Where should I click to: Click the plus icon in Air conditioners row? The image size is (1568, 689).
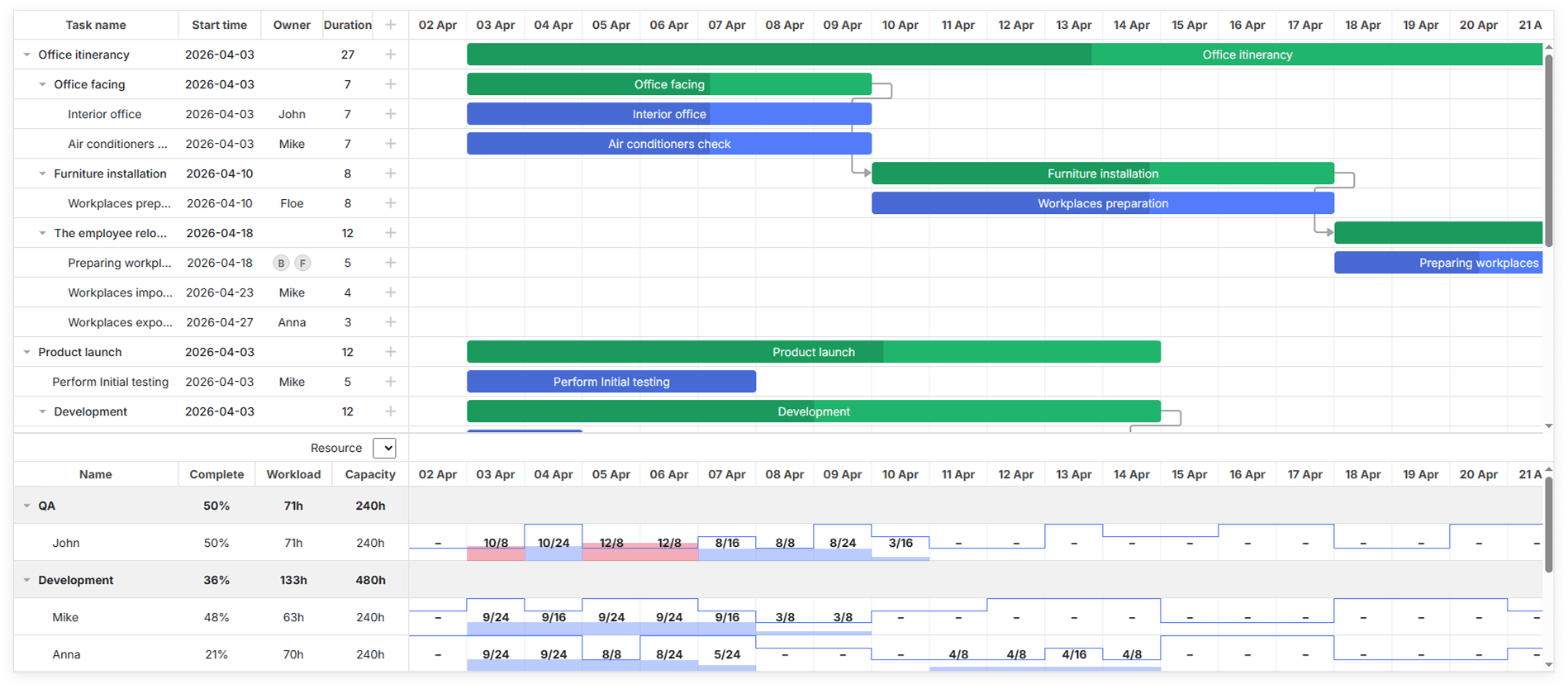pos(391,144)
